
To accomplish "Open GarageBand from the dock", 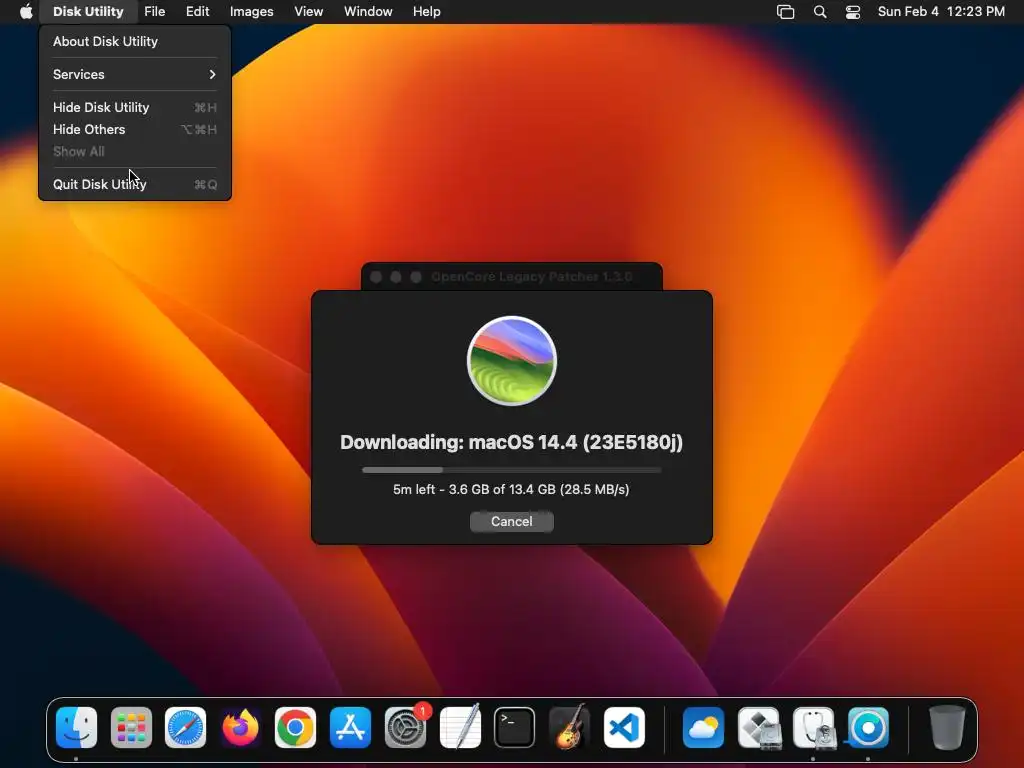I will tap(569, 727).
